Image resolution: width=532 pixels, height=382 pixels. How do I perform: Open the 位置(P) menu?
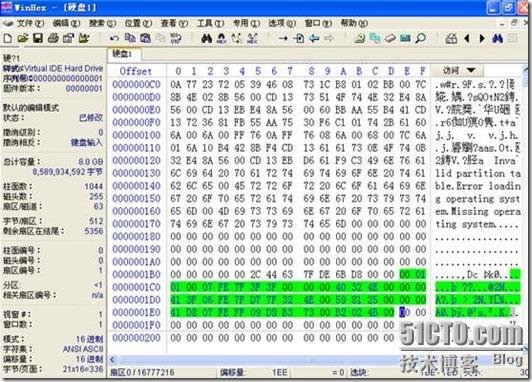(138, 23)
